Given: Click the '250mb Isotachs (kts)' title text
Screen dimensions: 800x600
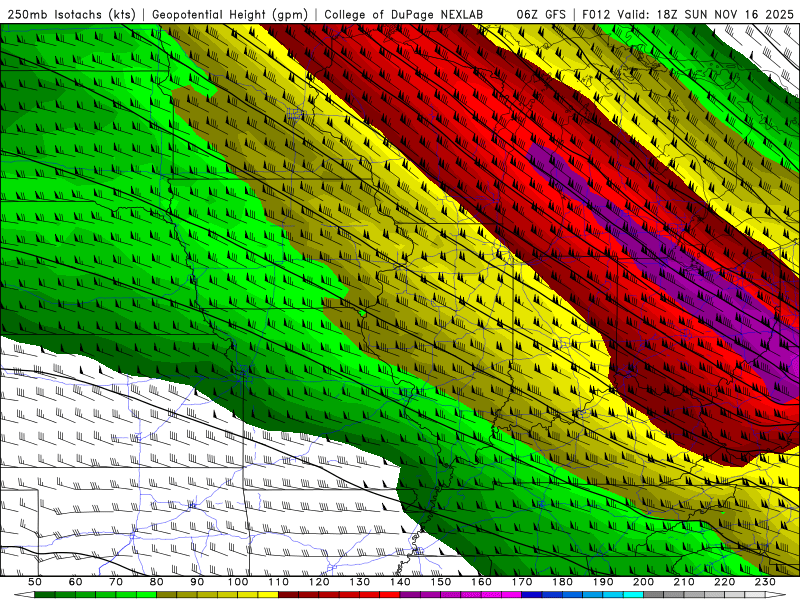Looking at the screenshot, I should point(72,14).
